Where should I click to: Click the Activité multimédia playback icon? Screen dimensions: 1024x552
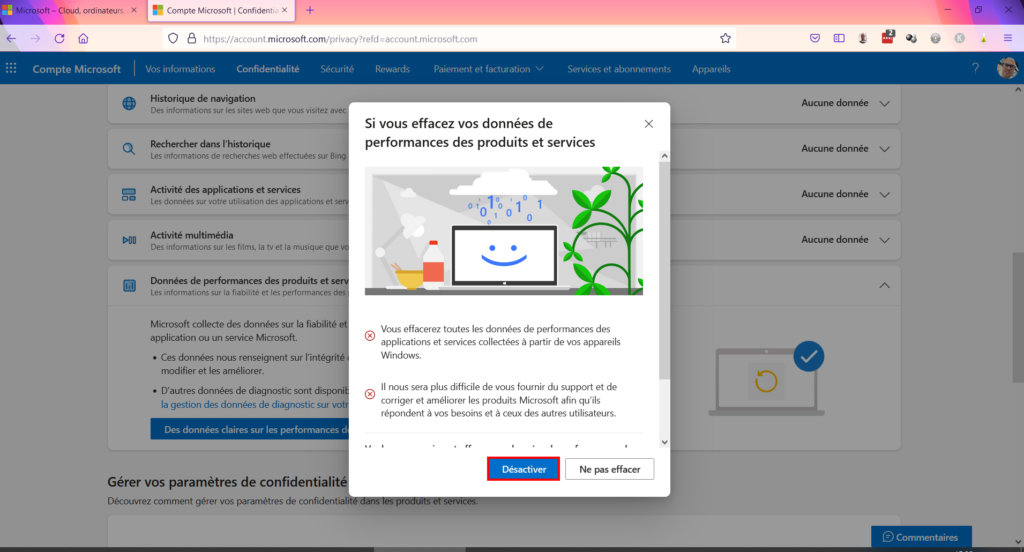129,240
